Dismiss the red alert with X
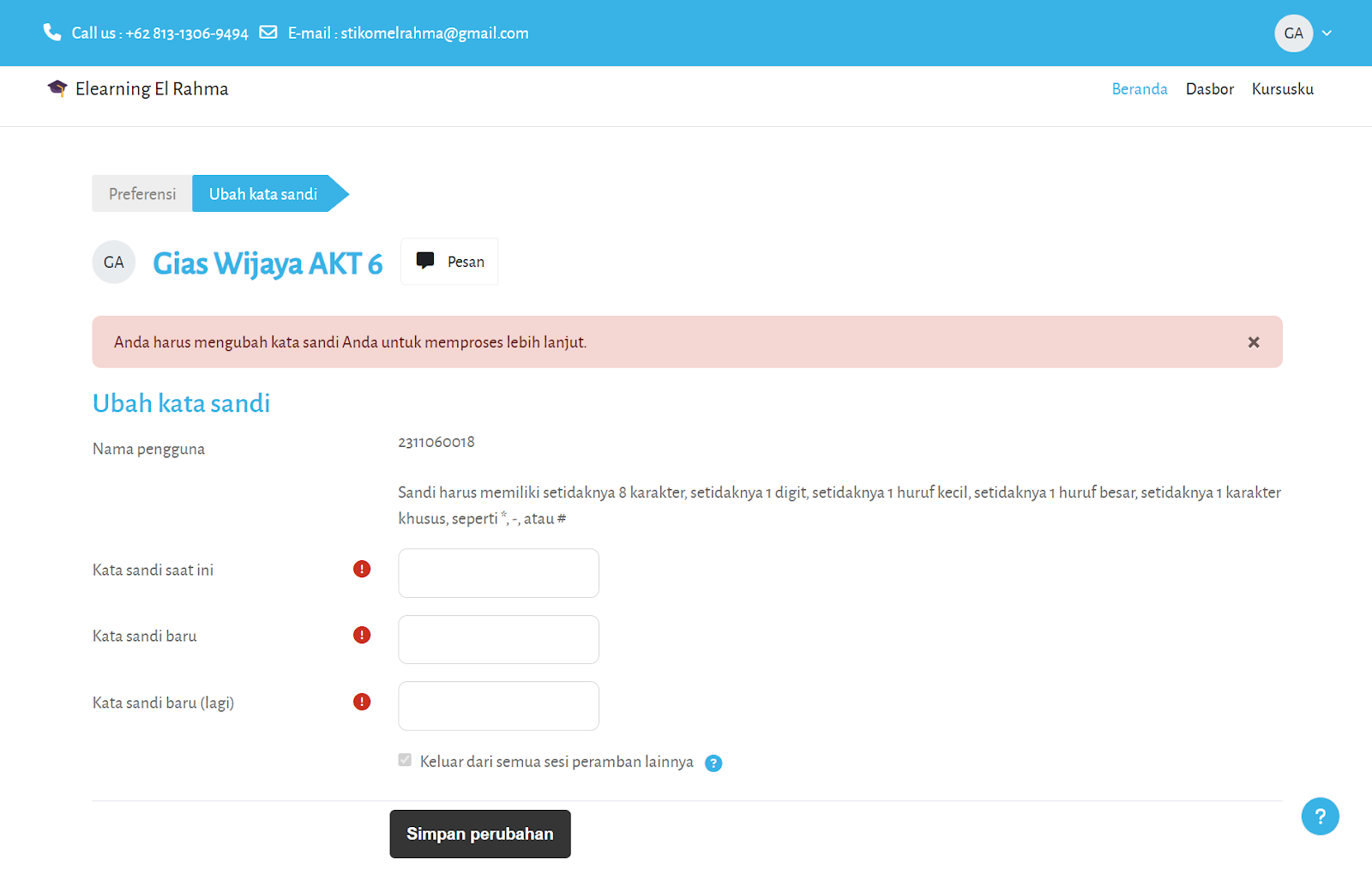This screenshot has width=1372, height=870. 1254,342
